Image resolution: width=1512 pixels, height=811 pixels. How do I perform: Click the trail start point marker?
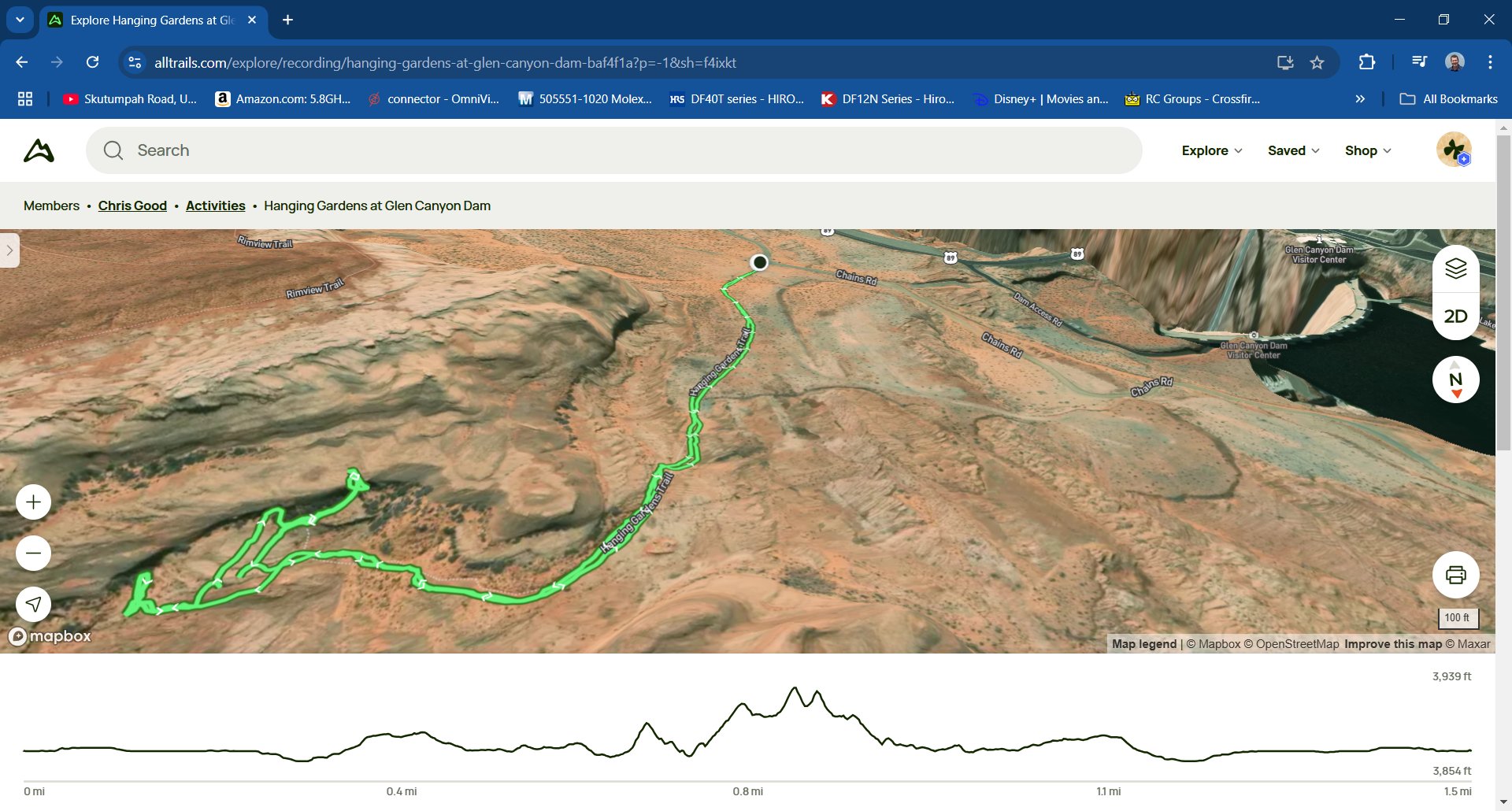pos(759,262)
